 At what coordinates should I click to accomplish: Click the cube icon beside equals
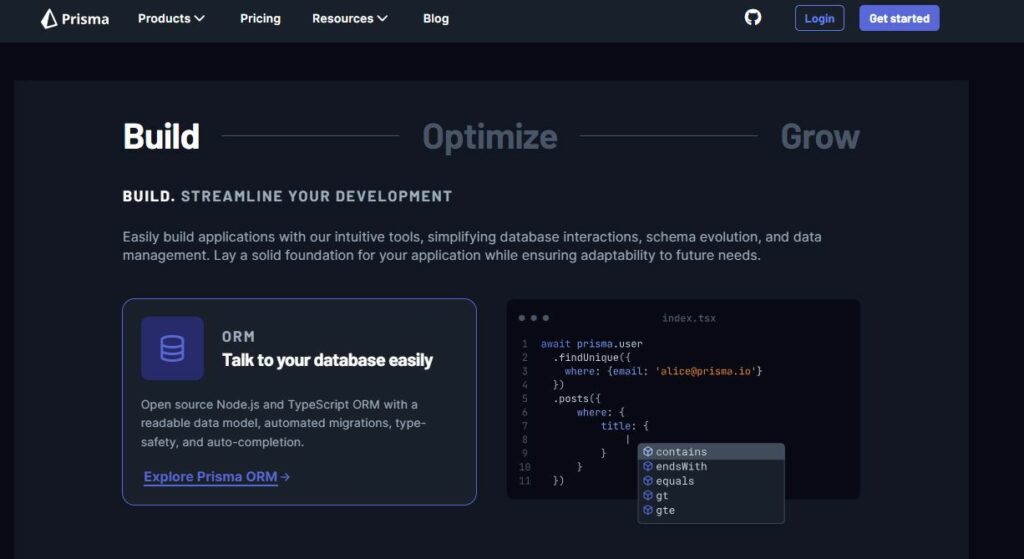point(648,481)
